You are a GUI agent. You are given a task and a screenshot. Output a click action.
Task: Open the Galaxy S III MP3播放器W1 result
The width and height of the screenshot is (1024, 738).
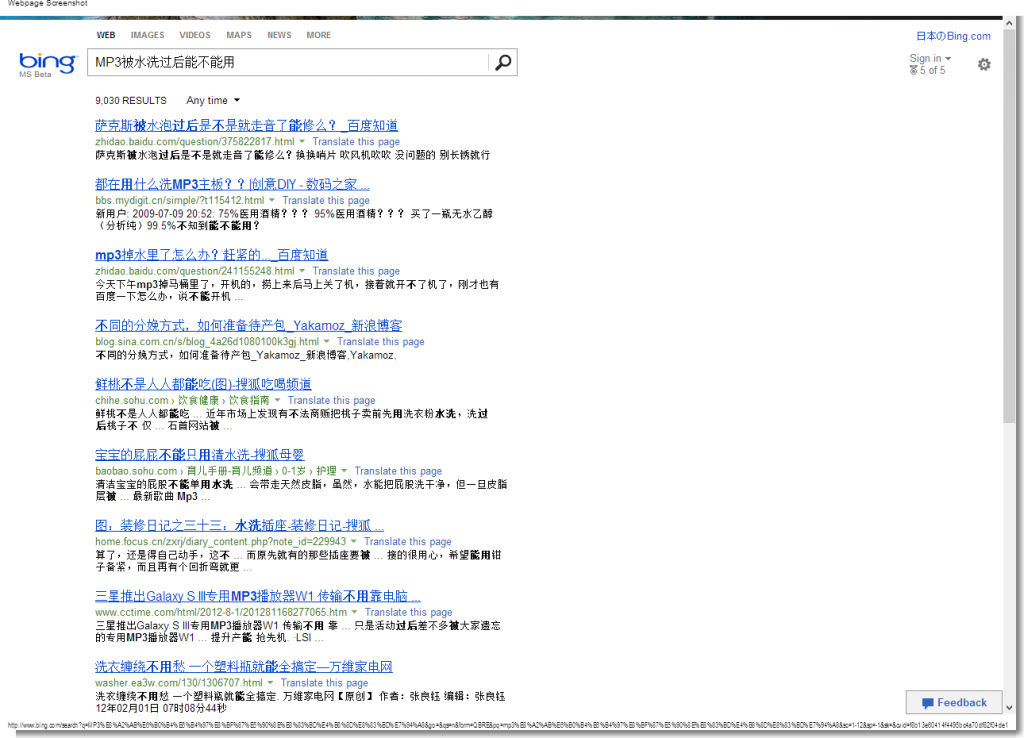pyautogui.click(x=257, y=597)
